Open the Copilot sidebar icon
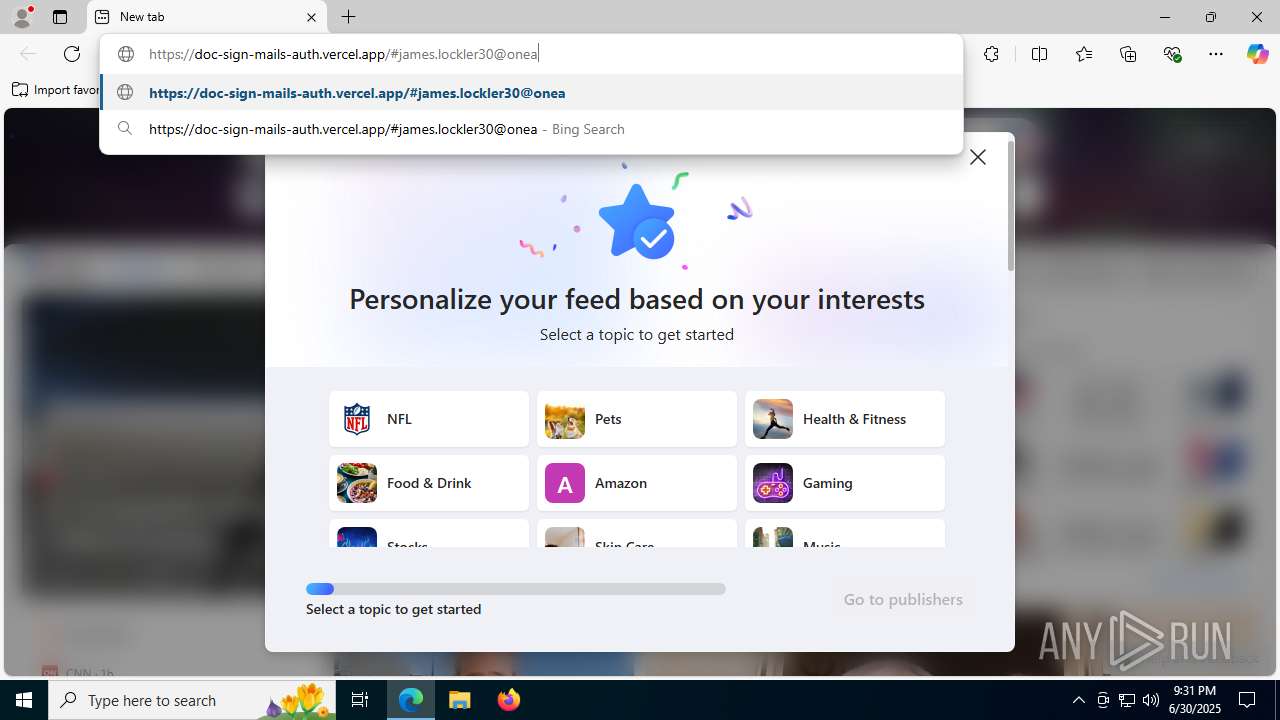Viewport: 1280px width, 720px height. [1257, 54]
